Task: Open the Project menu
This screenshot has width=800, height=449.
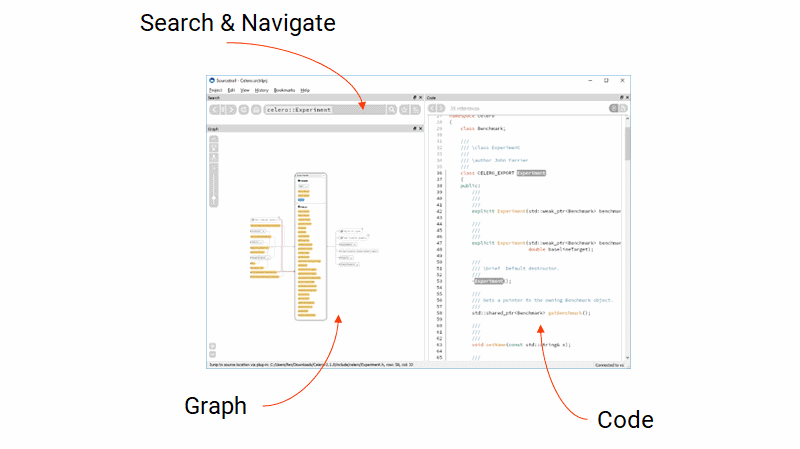Action: point(215,90)
